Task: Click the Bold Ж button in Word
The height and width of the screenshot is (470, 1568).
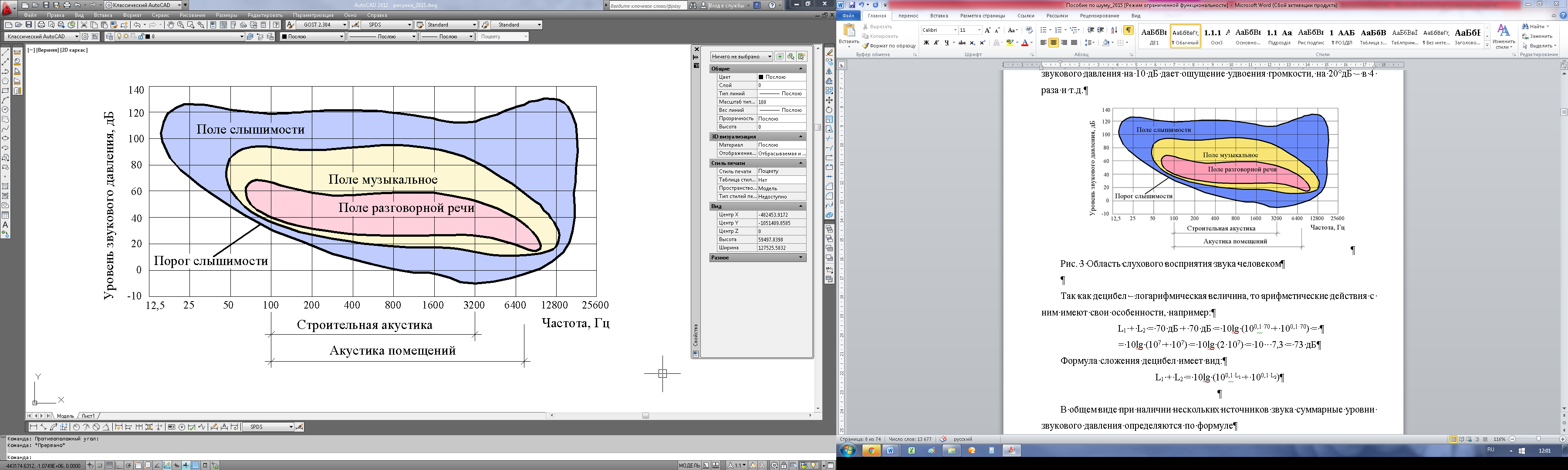Action: [926, 43]
